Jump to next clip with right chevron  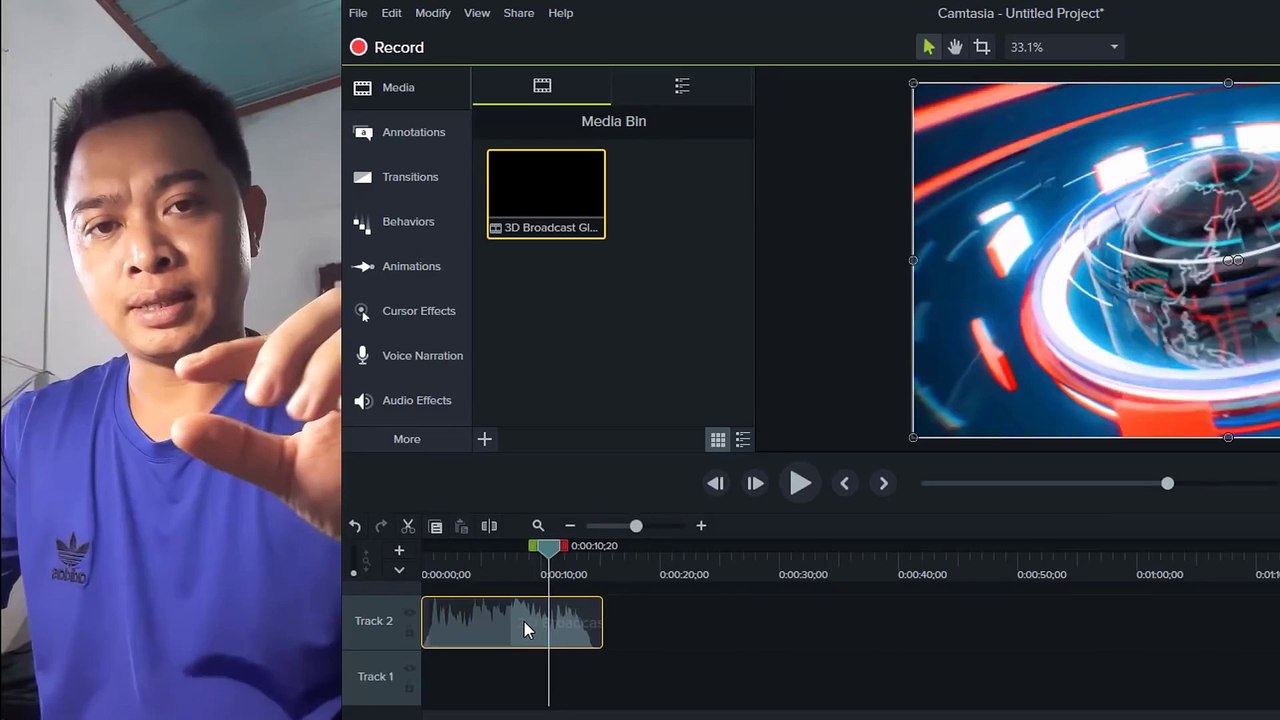pyautogui.click(x=883, y=484)
